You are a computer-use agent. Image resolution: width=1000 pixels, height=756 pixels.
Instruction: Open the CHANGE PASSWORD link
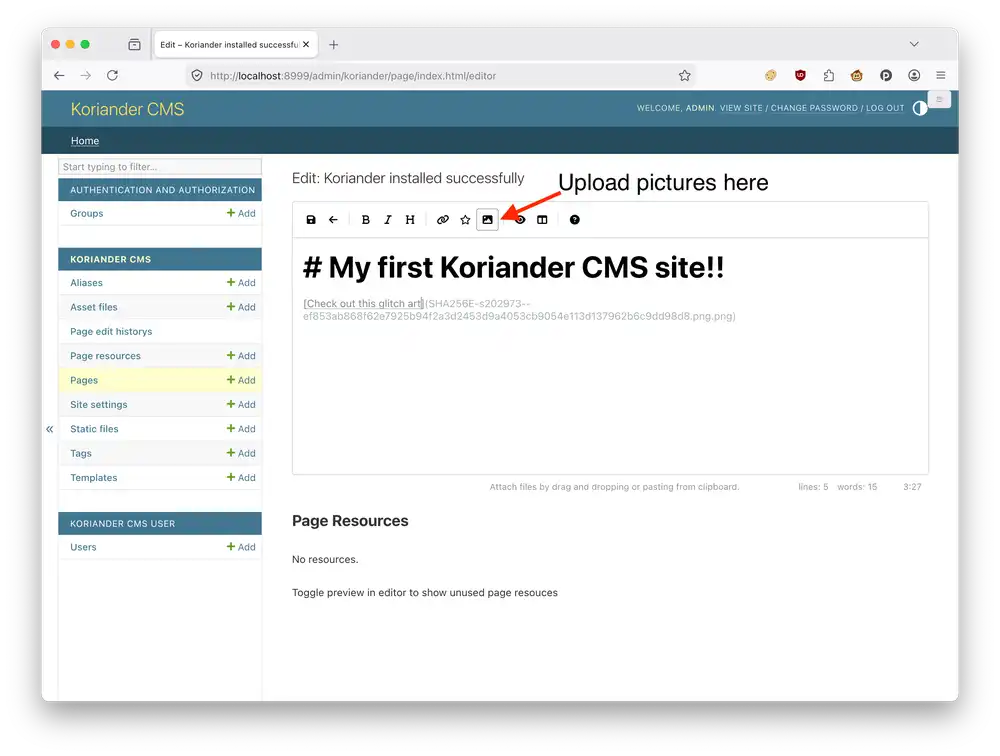pos(814,108)
